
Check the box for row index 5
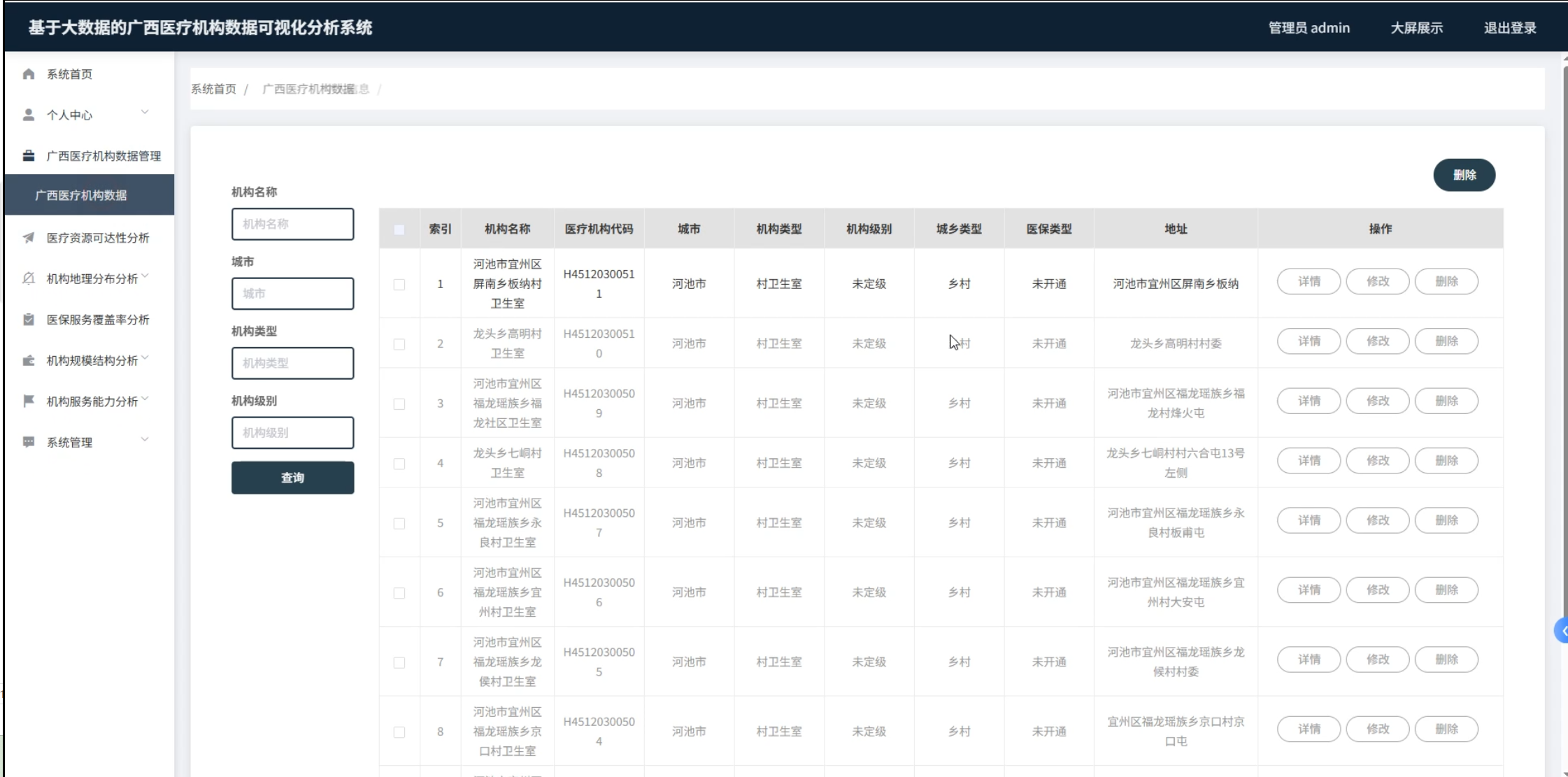(399, 524)
